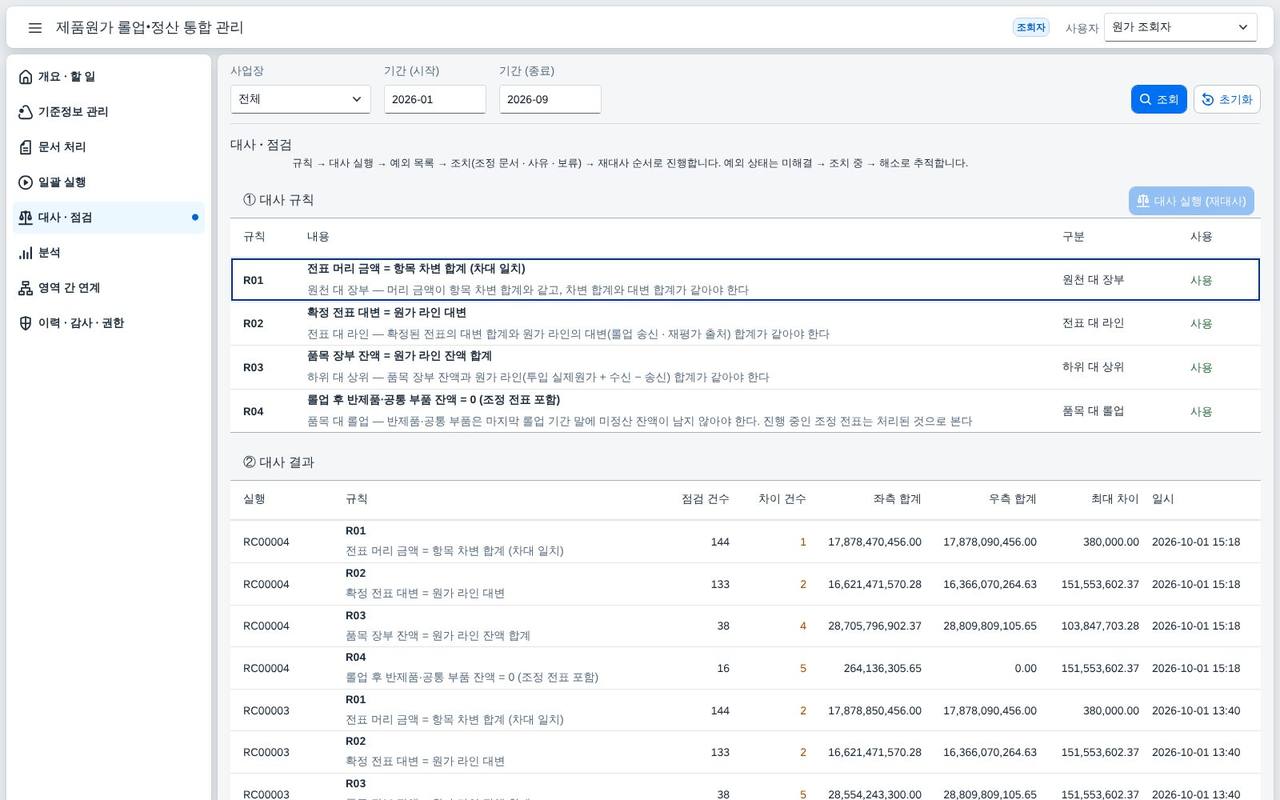Click the 구분 cell 원천 대 장부
This screenshot has height=800, width=1280.
[x=1093, y=280]
